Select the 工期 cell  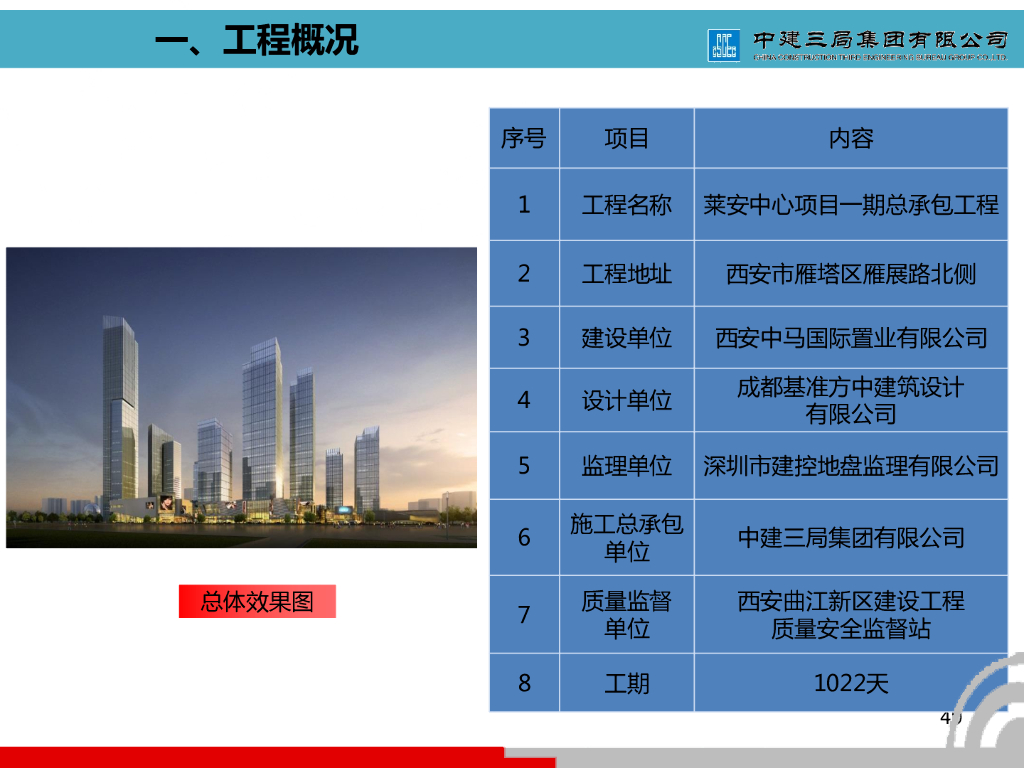(x=627, y=683)
